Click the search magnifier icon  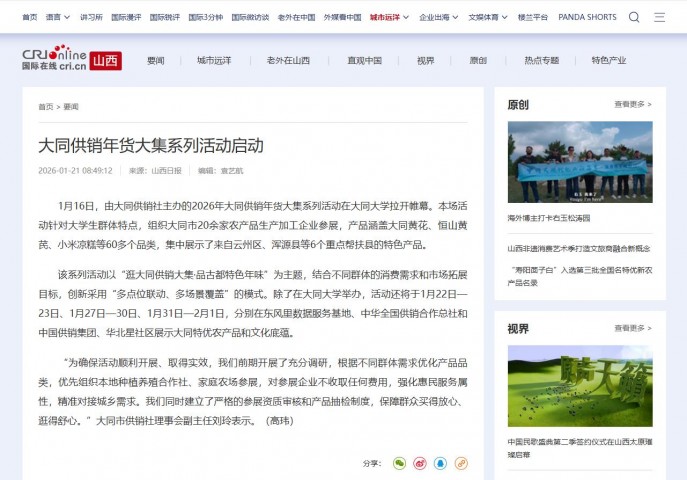(634, 17)
